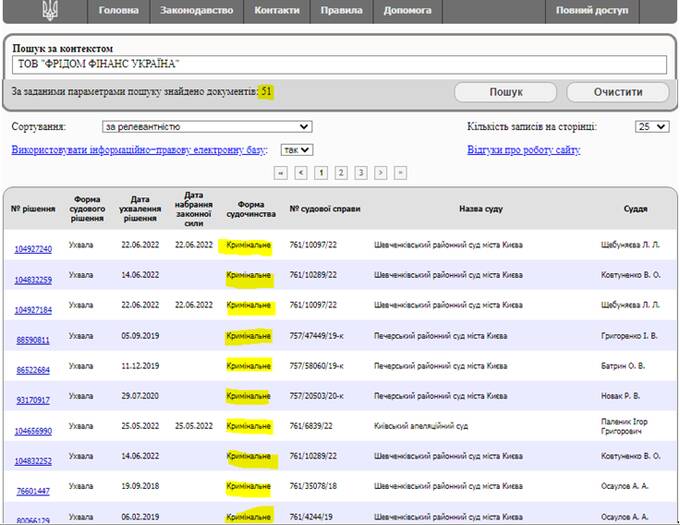The width and height of the screenshot is (680, 525).
Task: Select pagination page 3
Action: point(361,173)
